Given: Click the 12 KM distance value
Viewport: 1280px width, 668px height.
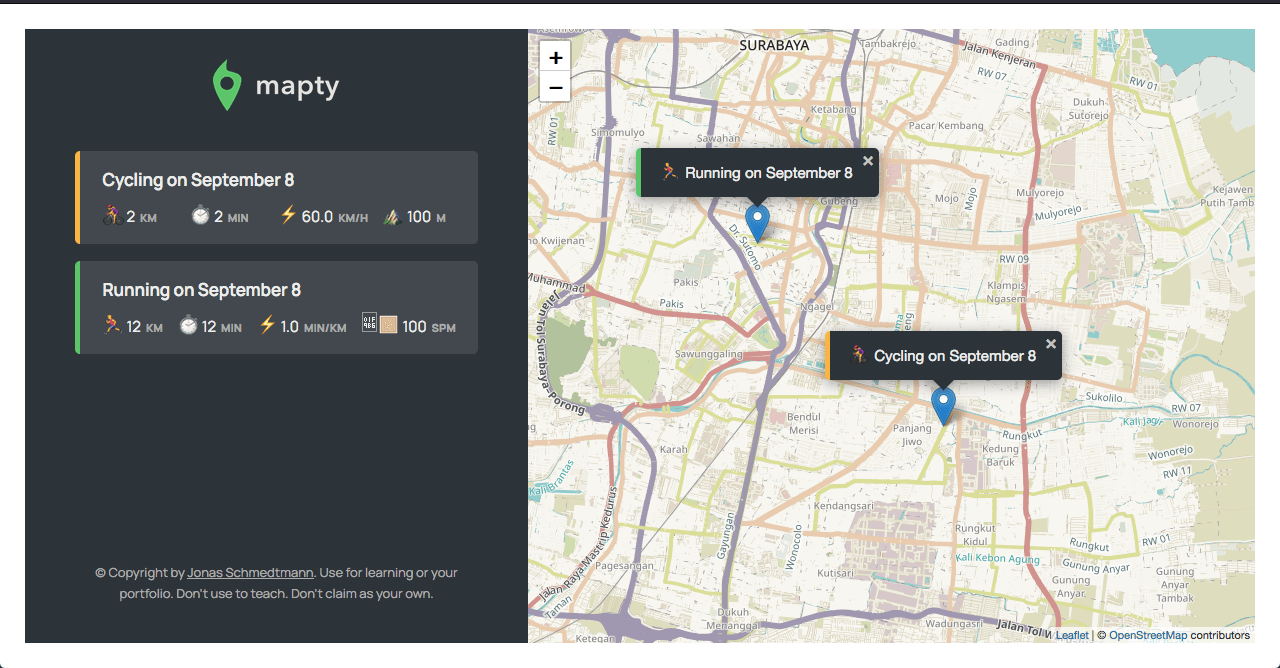Looking at the screenshot, I should pyautogui.click(x=145, y=327).
